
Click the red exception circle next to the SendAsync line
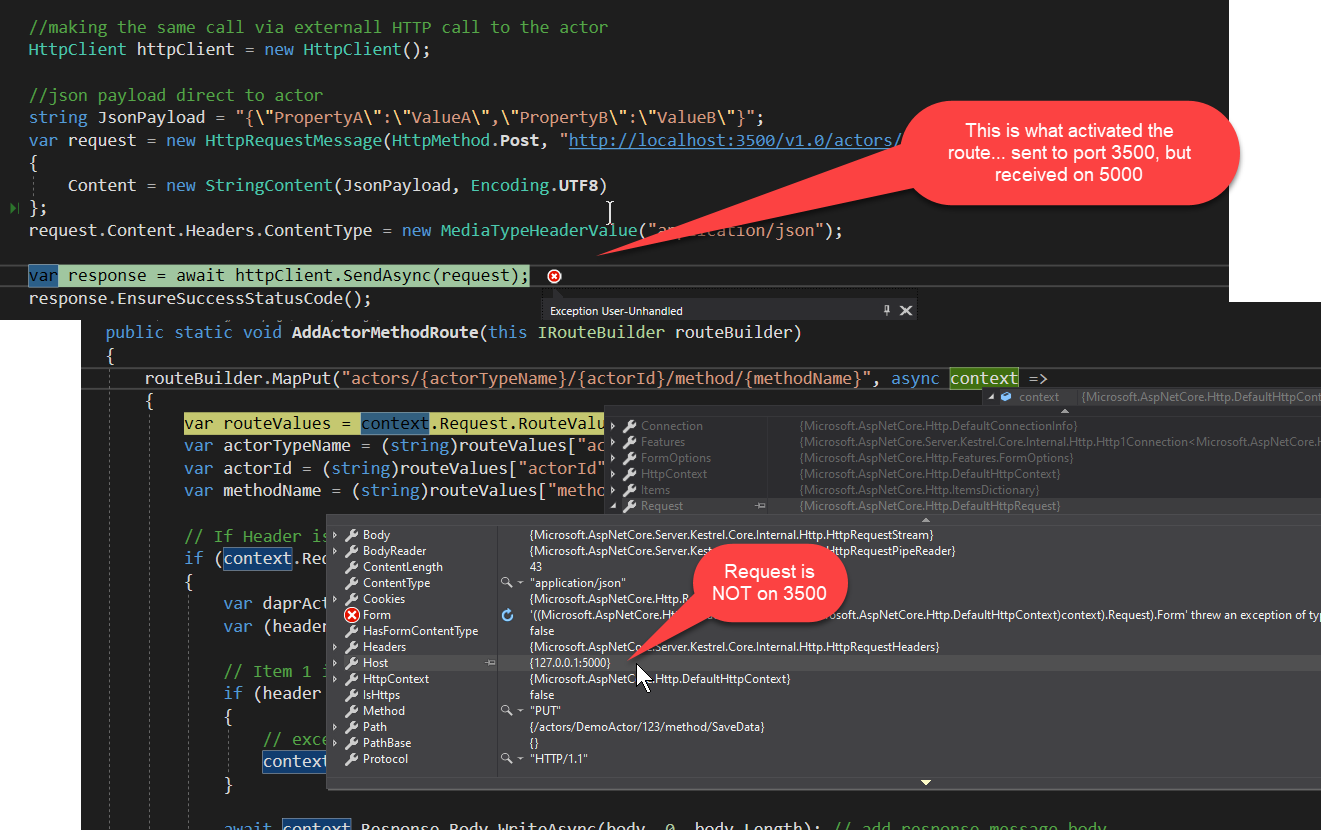click(x=554, y=276)
